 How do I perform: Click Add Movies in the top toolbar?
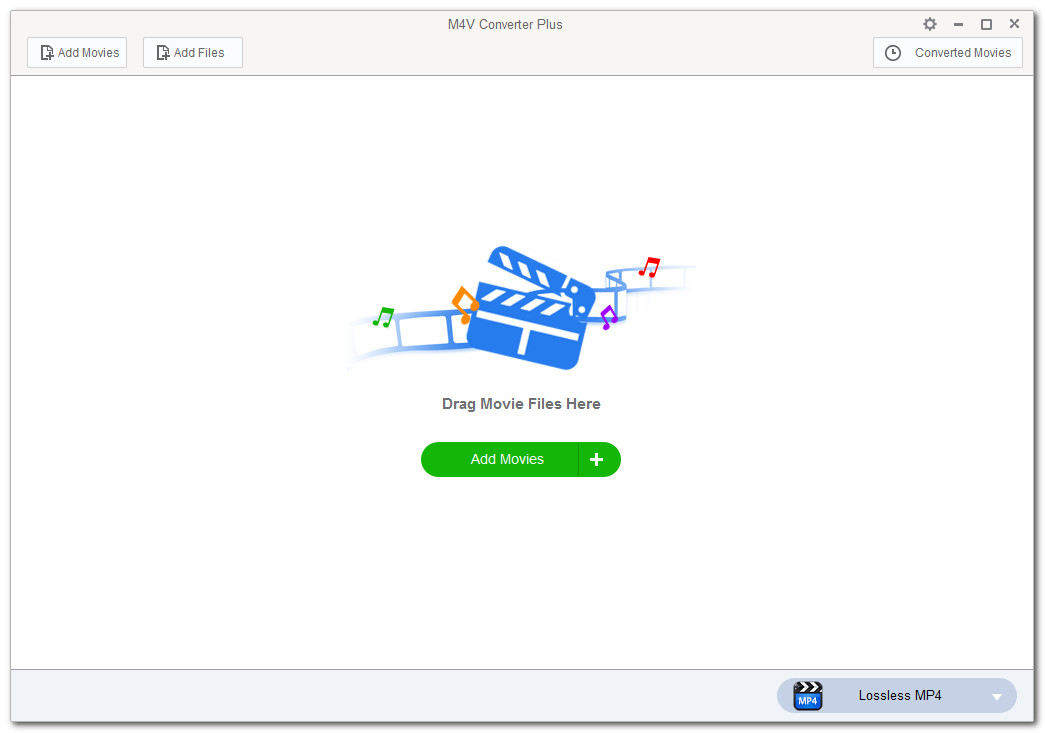tap(77, 52)
